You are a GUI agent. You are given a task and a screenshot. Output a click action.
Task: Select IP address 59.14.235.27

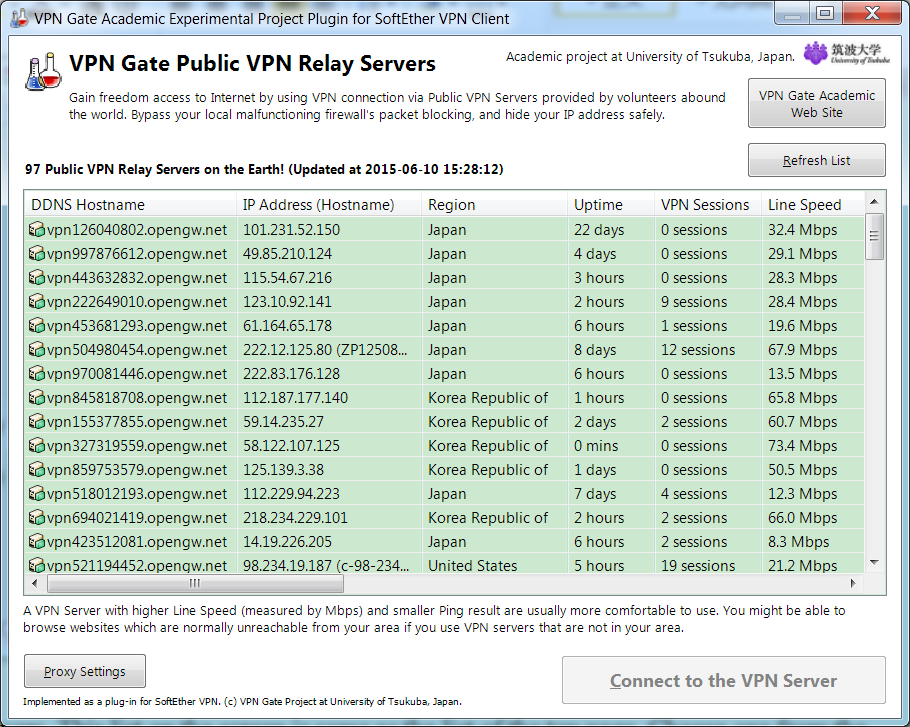point(283,422)
